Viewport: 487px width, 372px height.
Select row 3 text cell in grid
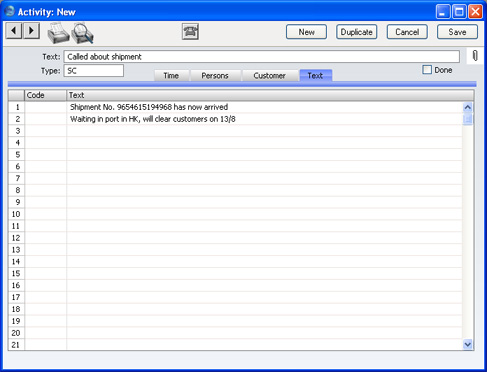pyautogui.click(x=264, y=131)
